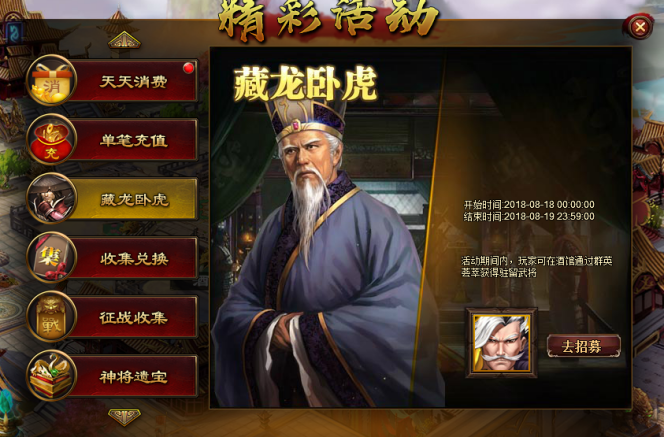Expand activity list with the up arrow

click(x=124, y=40)
